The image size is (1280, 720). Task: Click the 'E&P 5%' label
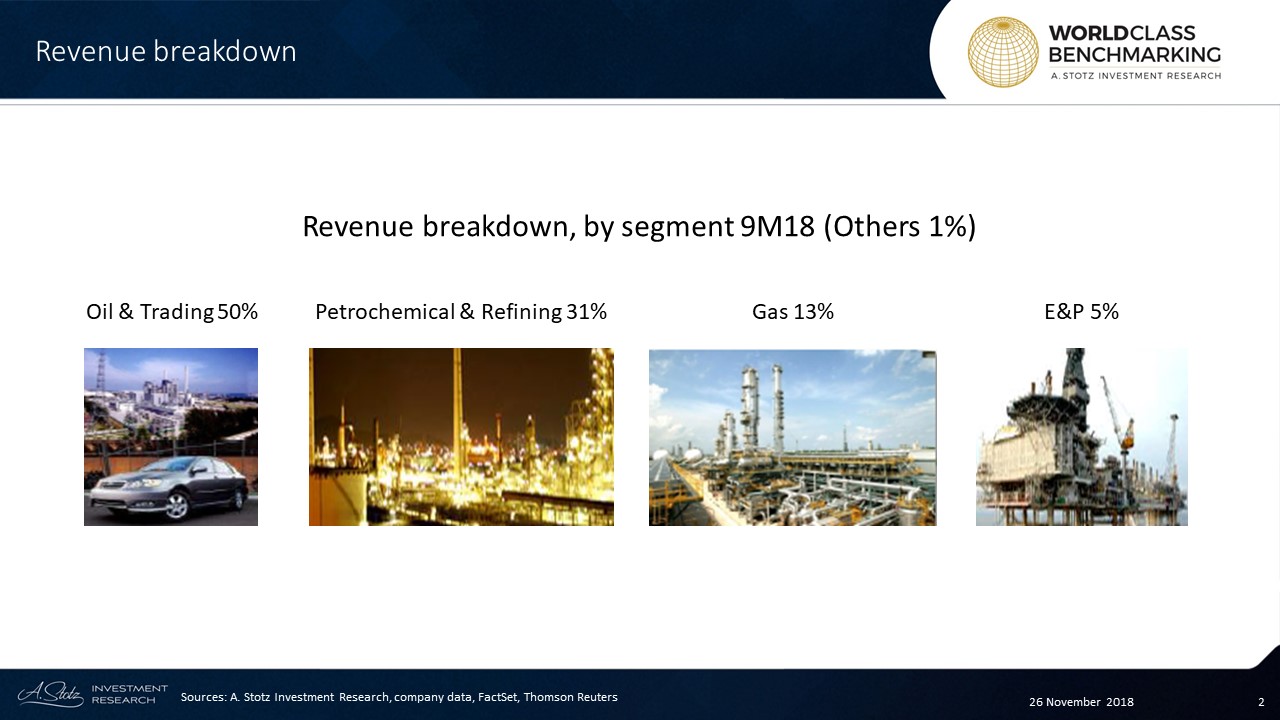click(x=1081, y=312)
